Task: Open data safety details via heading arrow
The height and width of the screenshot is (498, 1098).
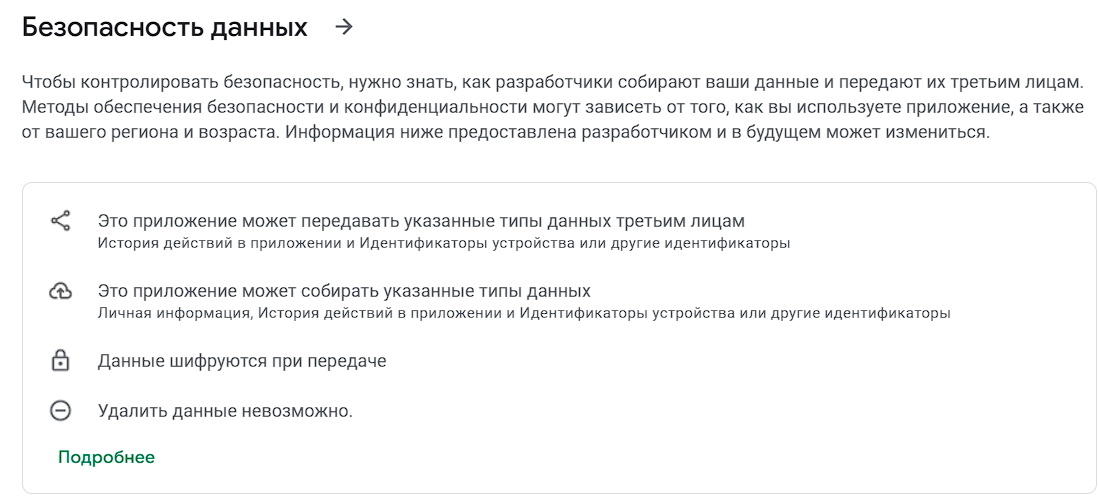Action: (x=343, y=27)
